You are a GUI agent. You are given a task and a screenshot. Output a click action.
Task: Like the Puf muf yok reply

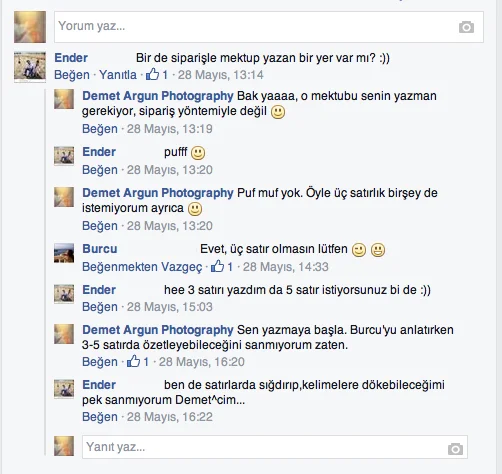click(100, 226)
